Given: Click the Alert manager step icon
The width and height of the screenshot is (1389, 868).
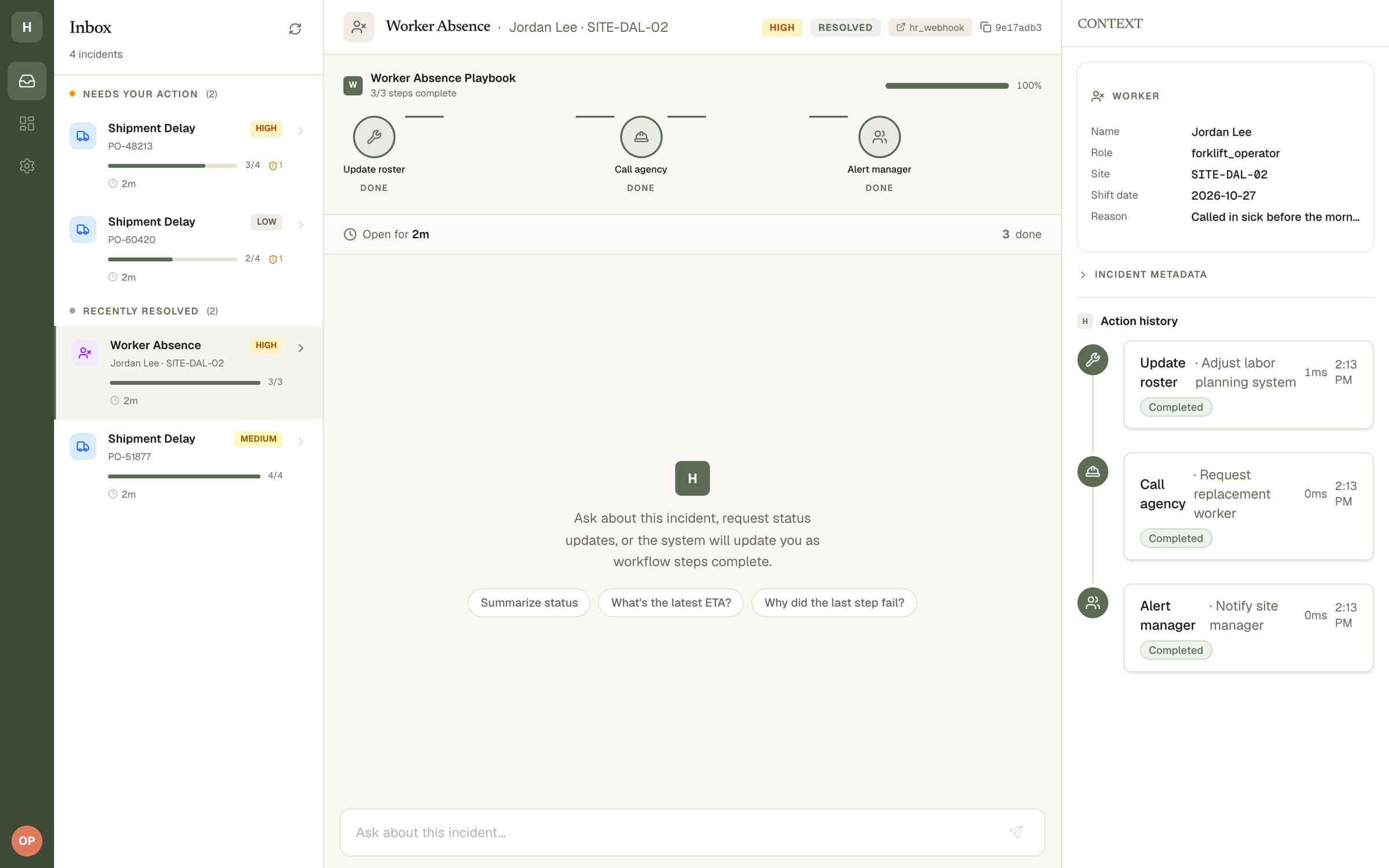Looking at the screenshot, I should pos(879,137).
